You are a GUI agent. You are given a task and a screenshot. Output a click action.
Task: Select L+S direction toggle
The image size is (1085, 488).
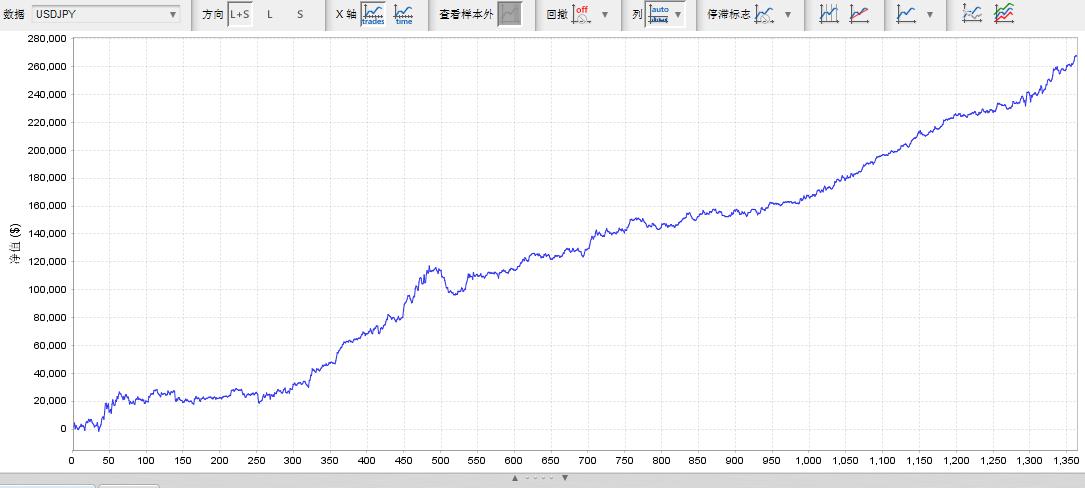pos(240,14)
